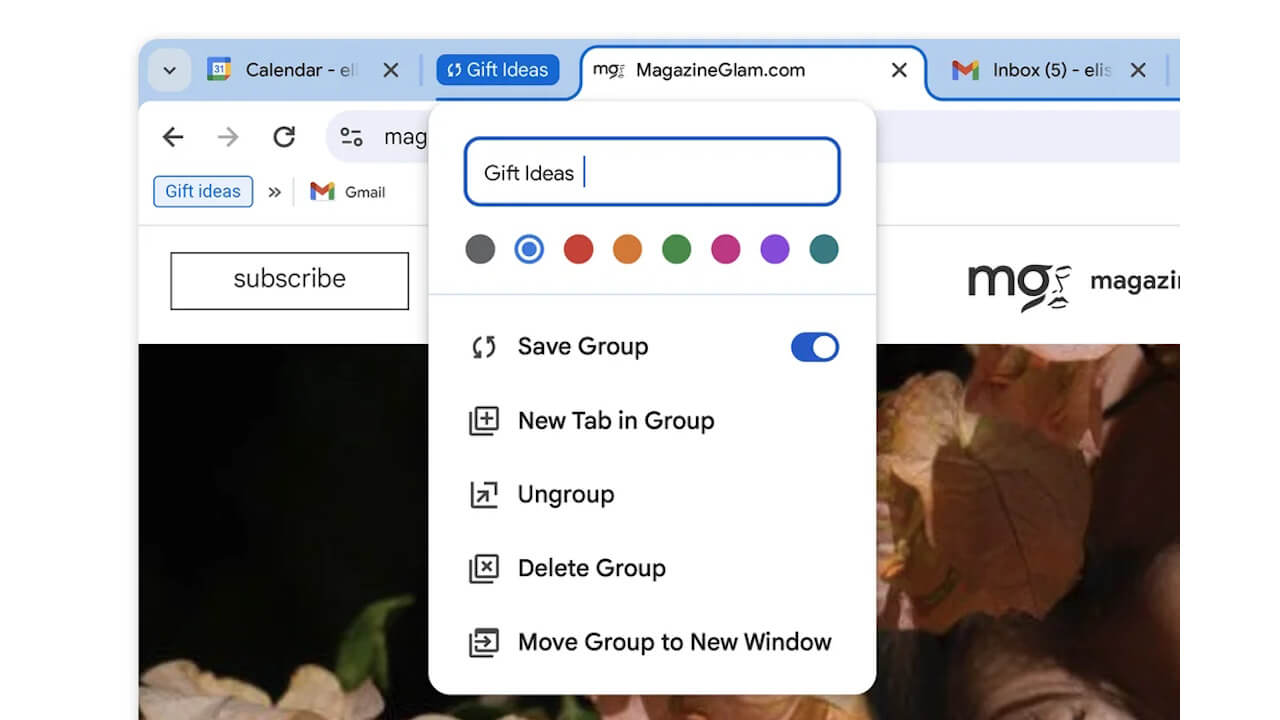Viewport: 1280px width, 720px height.
Task: Open site information settings in address bar
Action: tap(351, 137)
